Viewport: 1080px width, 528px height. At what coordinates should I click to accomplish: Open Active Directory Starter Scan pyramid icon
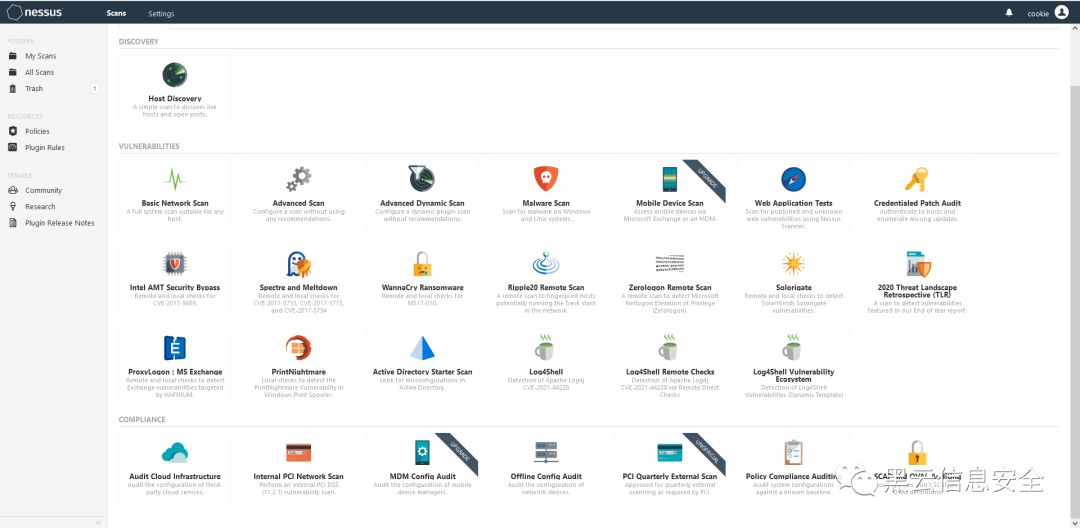422,348
